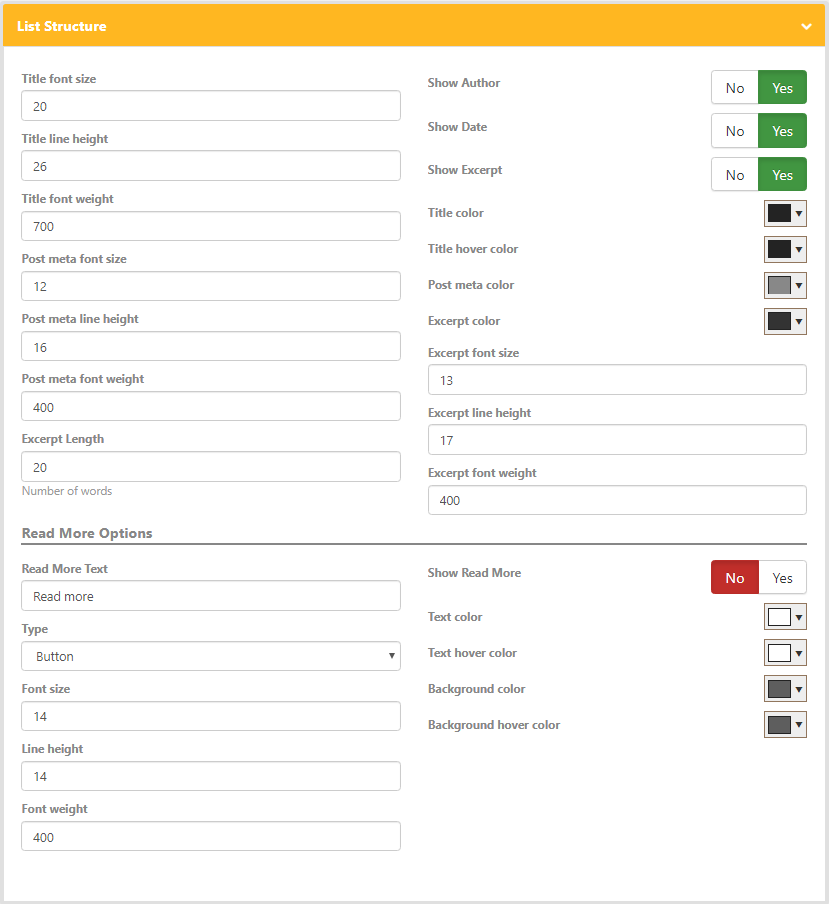Enable Show Read More with Yes
The image size is (829, 904).
(x=782, y=578)
